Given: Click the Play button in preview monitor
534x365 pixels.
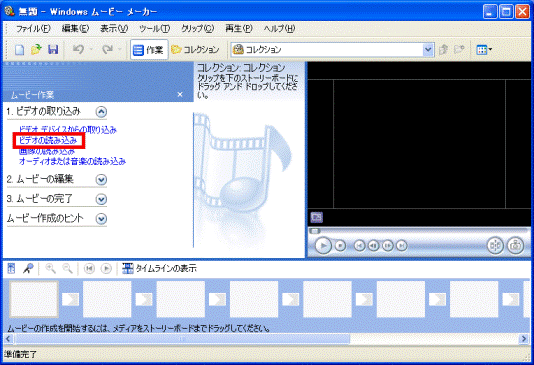Looking at the screenshot, I should 323,245.
